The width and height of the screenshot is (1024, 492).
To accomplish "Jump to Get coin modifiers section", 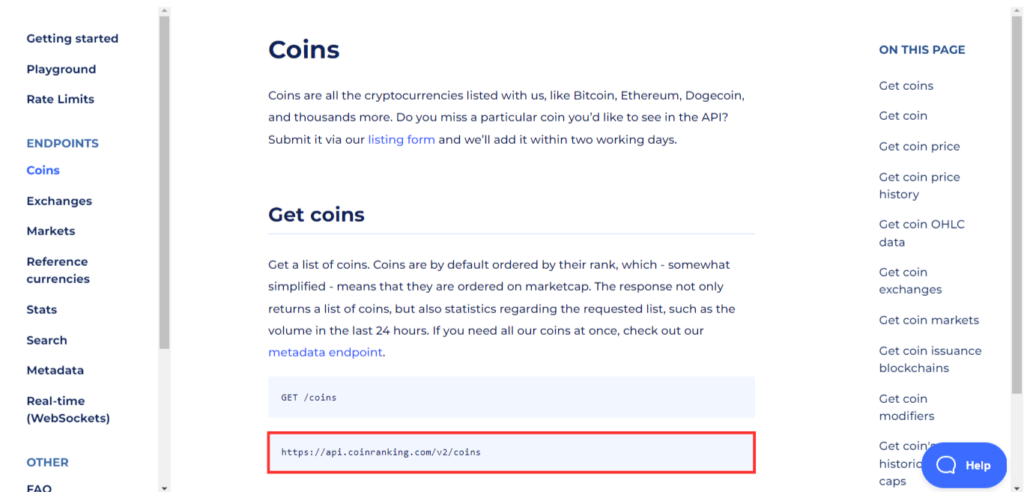I will (906, 407).
